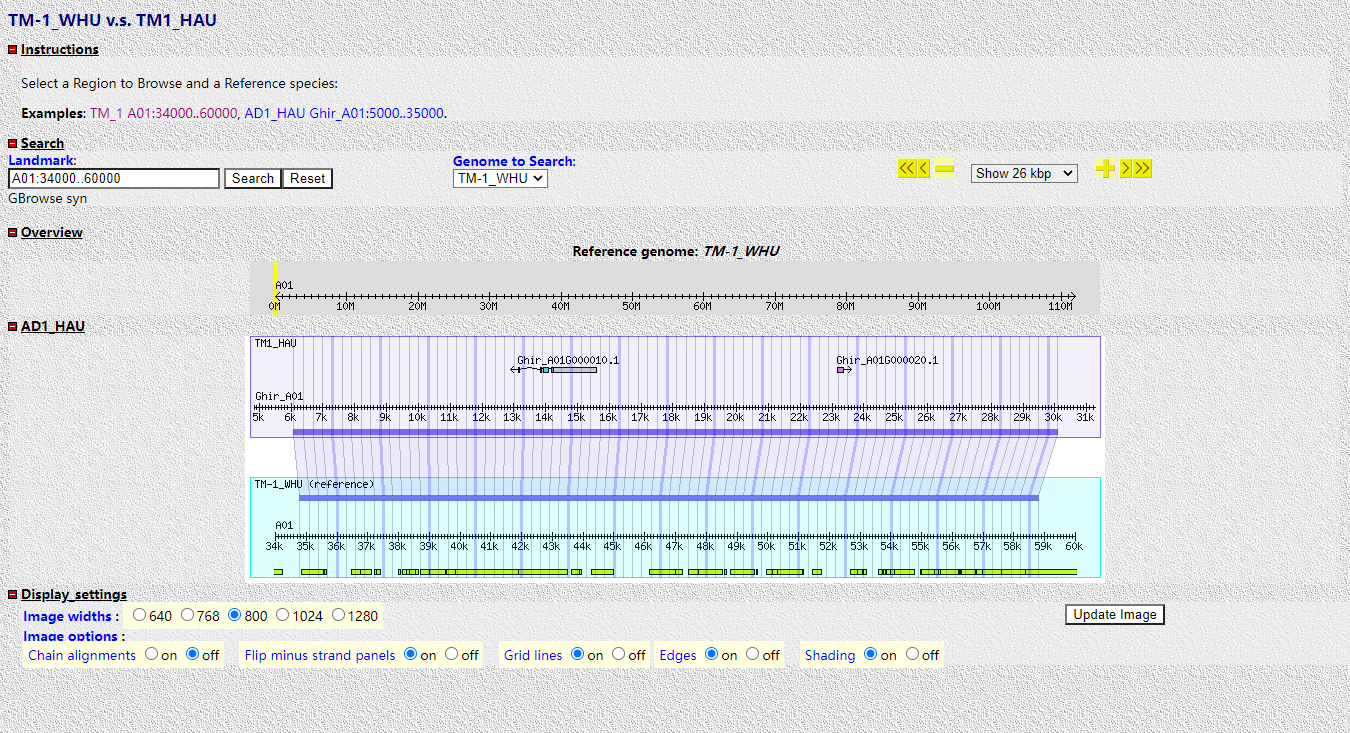The image size is (1350, 733).
Task: Click the 50M mark on overview ruler
Action: point(631,298)
